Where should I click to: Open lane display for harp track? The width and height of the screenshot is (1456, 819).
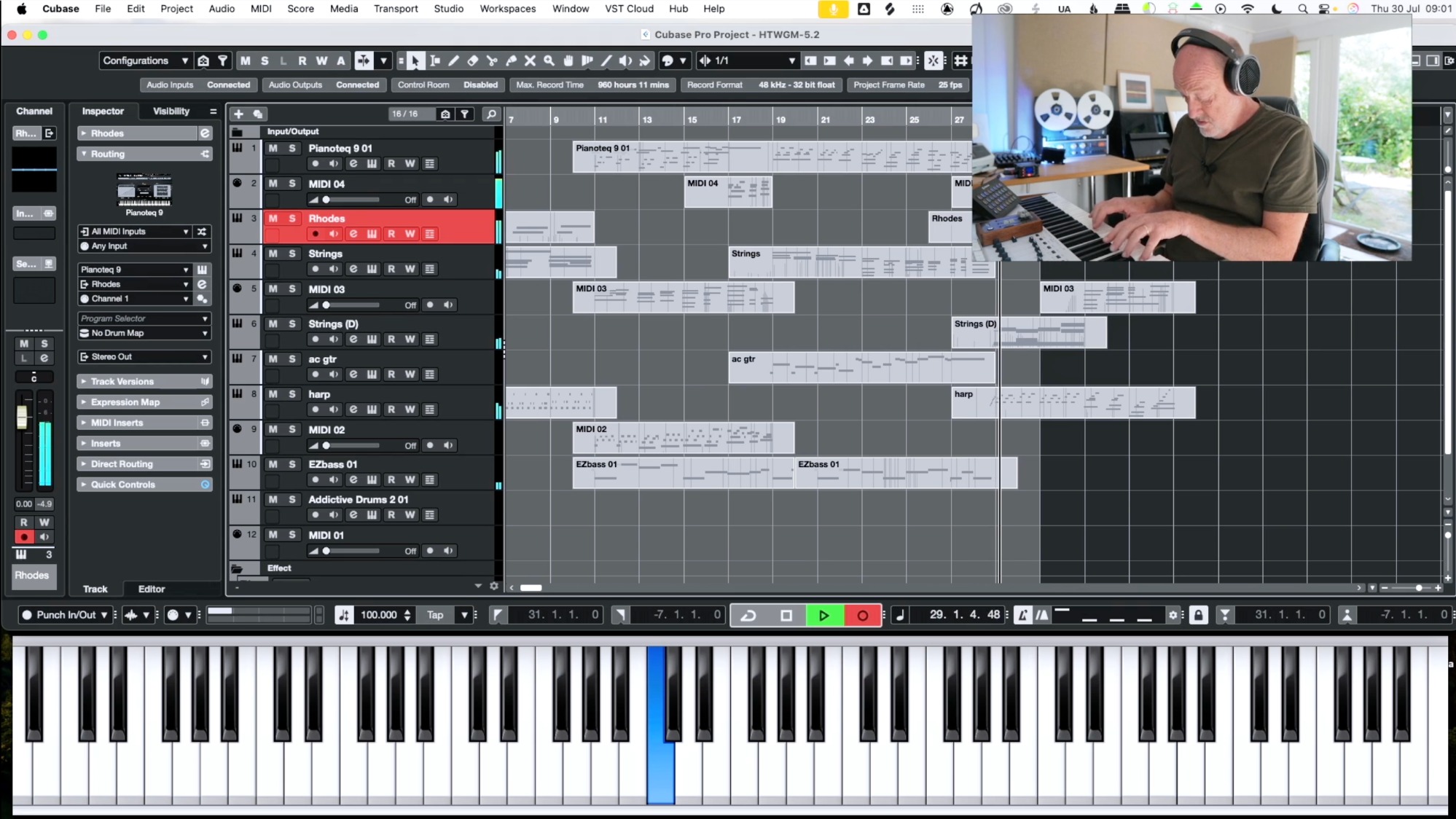point(430,409)
